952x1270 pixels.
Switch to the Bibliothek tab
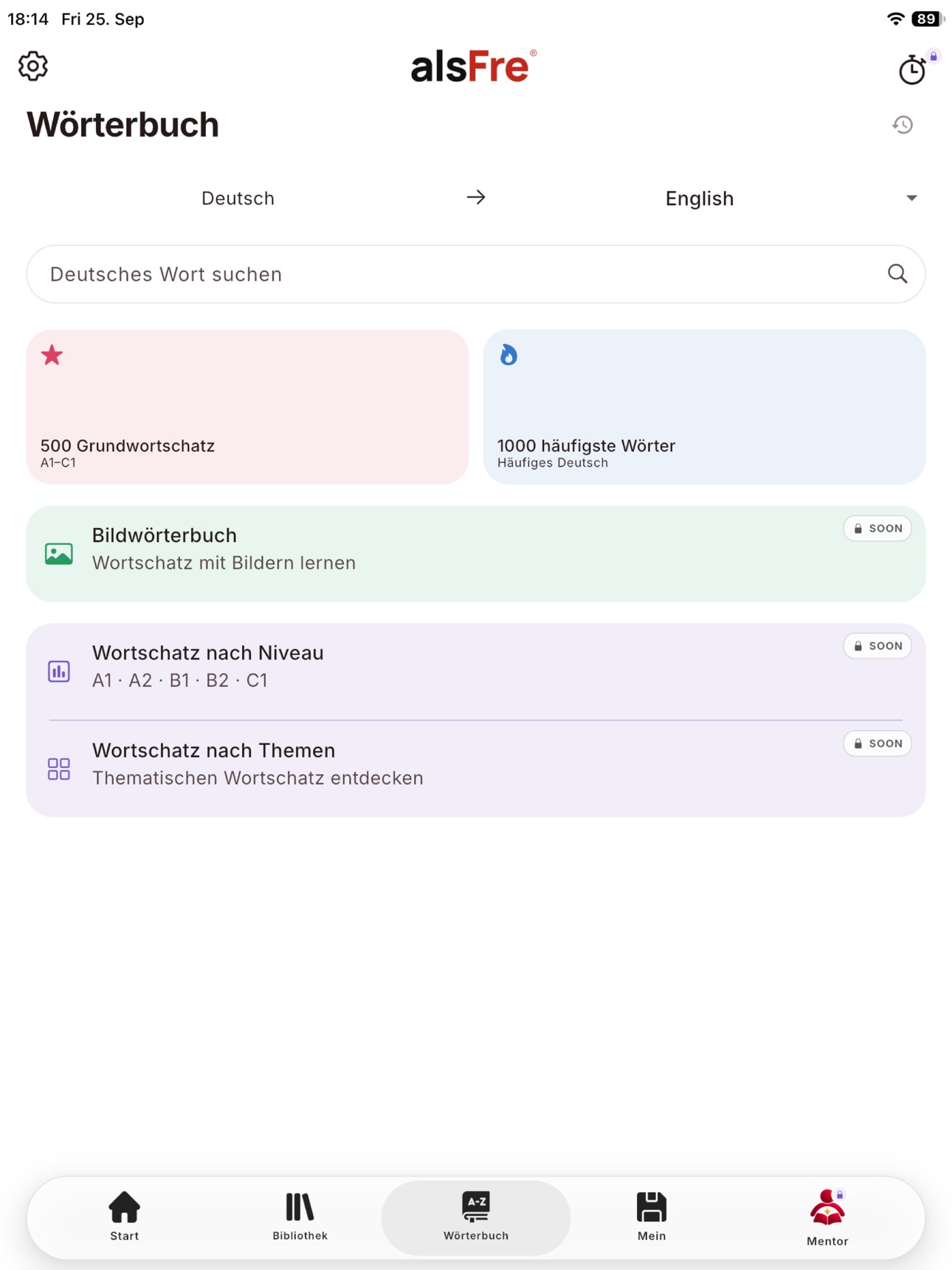300,1217
